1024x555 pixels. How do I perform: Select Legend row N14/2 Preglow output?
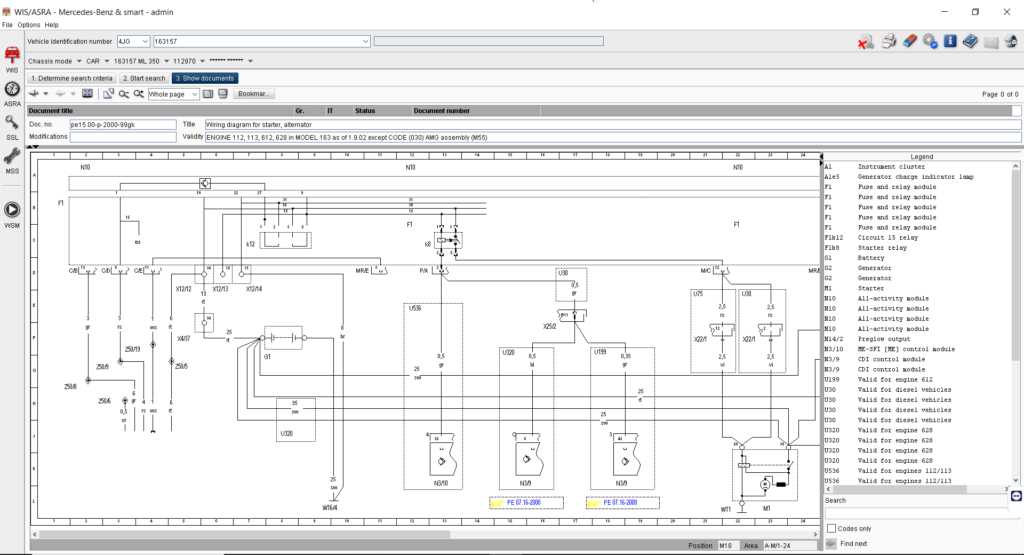pos(918,339)
